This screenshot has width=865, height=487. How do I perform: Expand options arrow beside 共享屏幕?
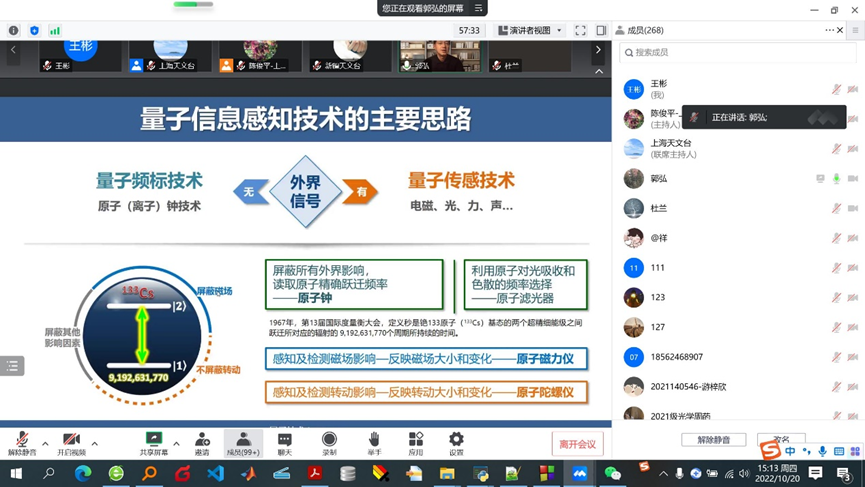point(176,443)
